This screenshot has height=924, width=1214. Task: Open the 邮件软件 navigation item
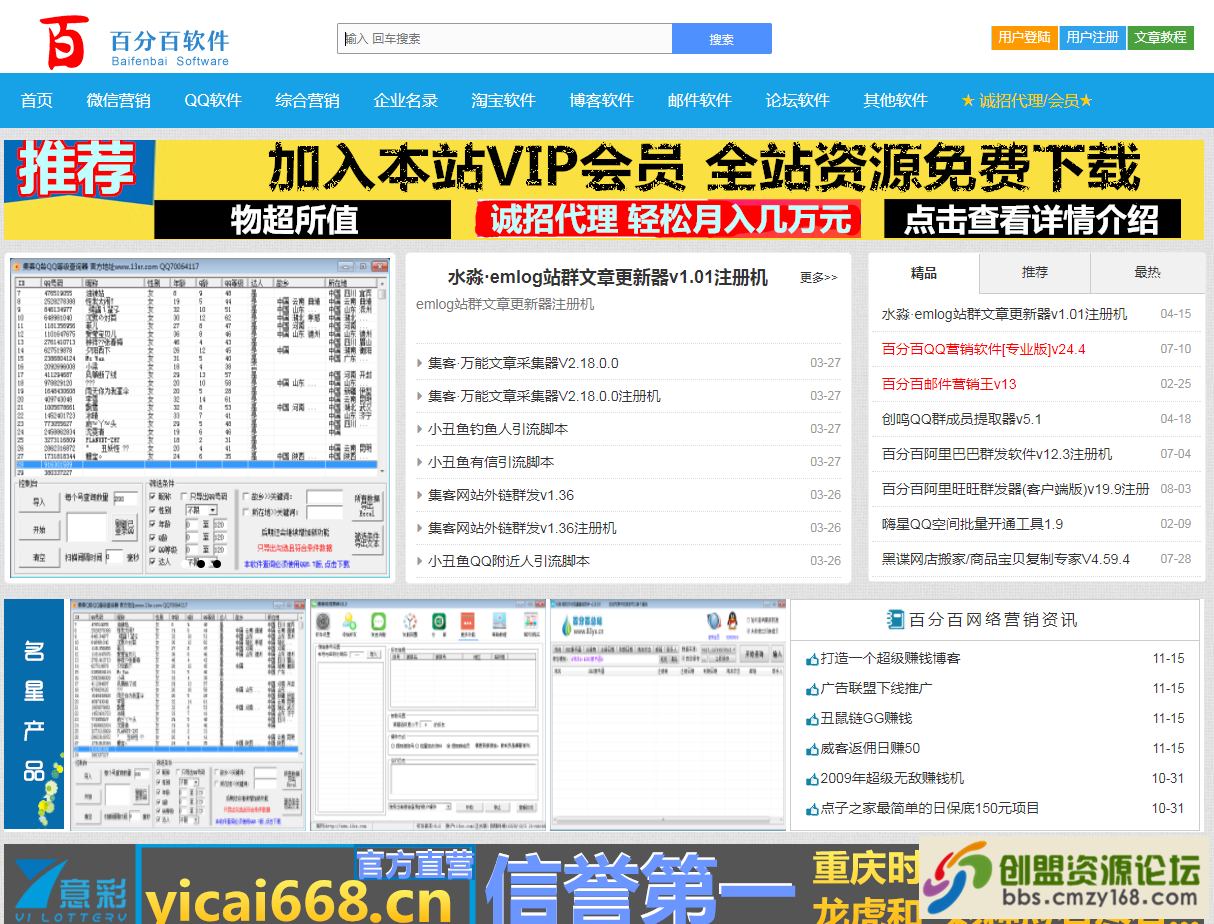[x=700, y=100]
